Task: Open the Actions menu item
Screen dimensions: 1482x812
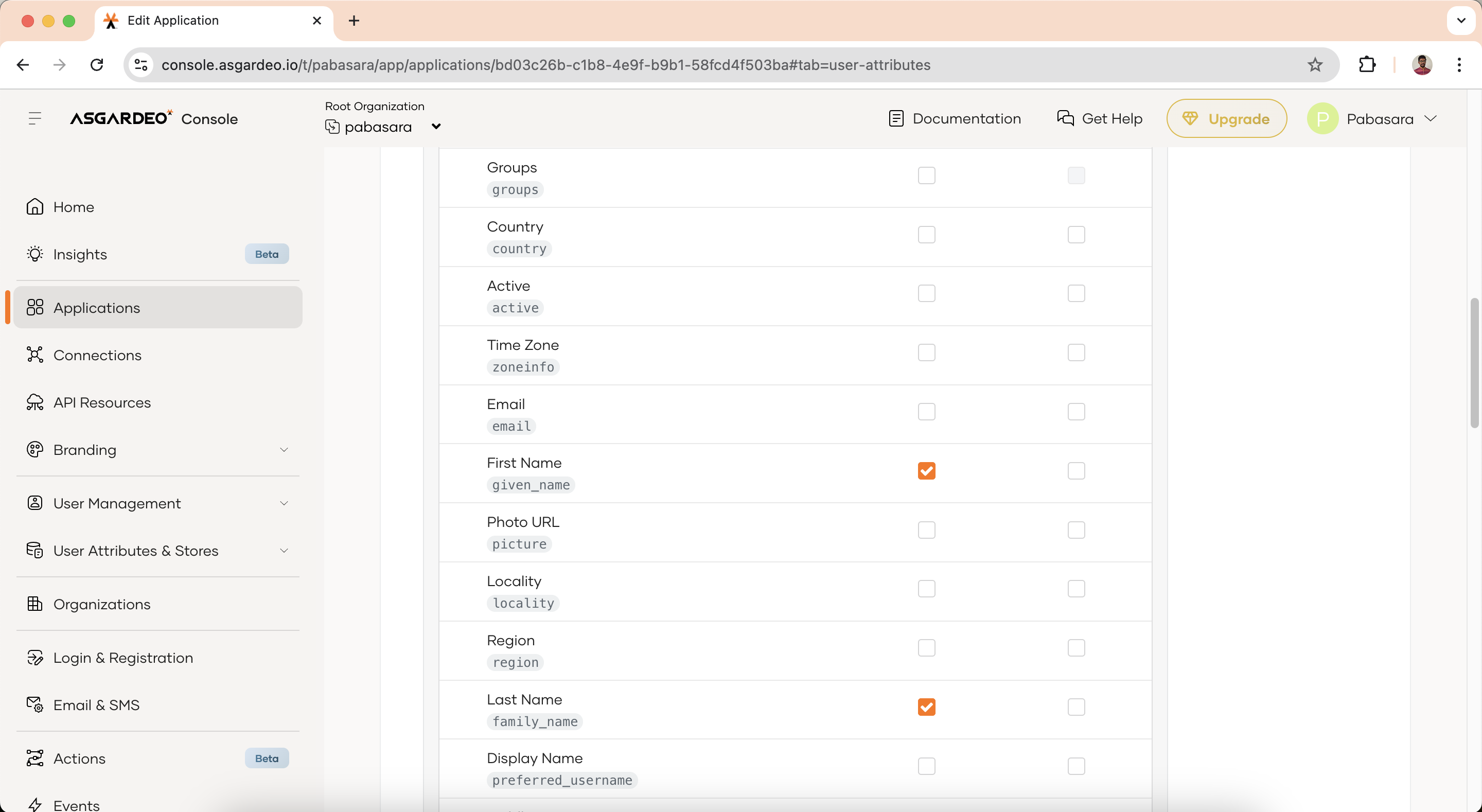Action: [x=79, y=758]
